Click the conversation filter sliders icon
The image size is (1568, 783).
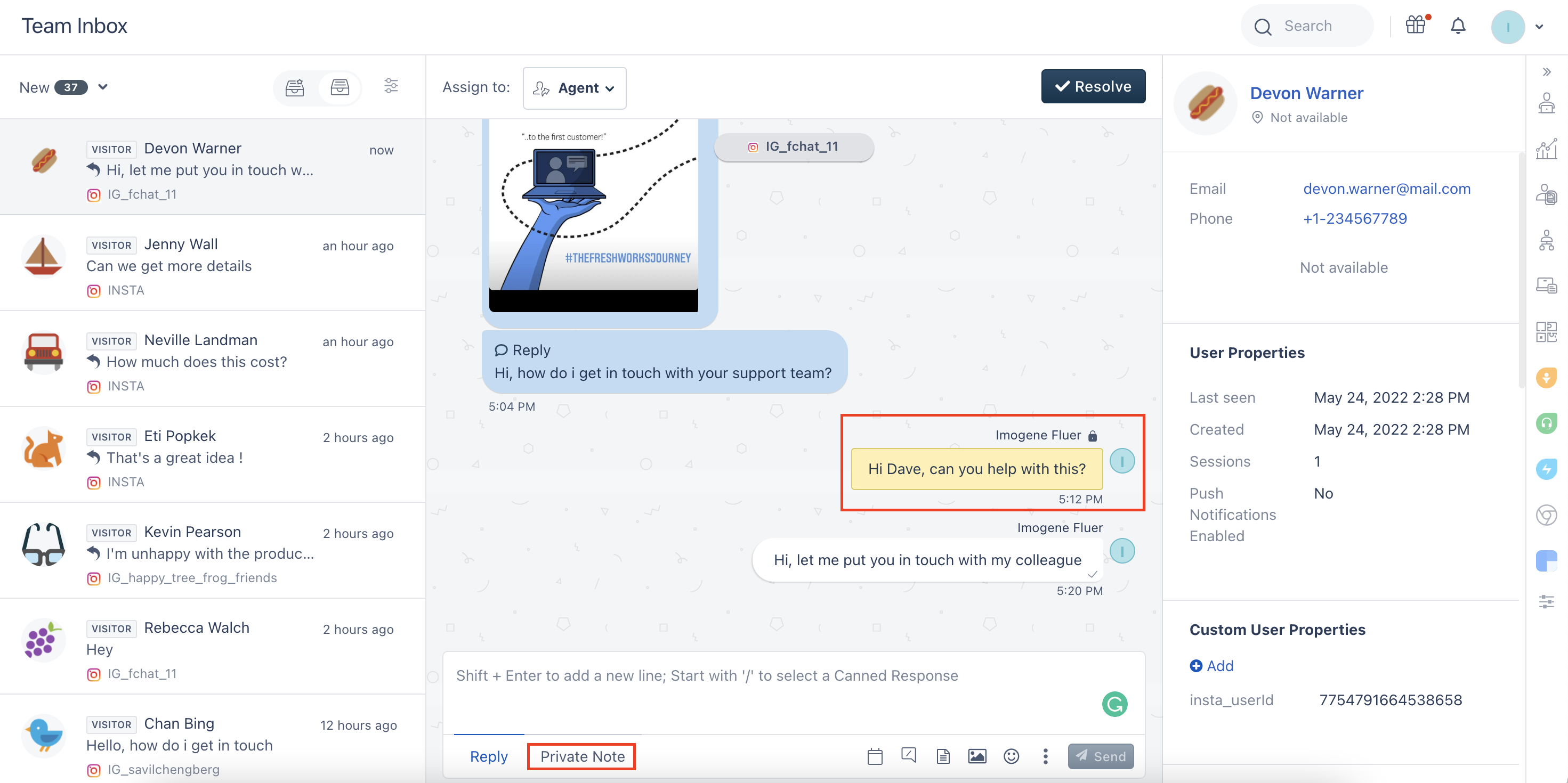(391, 86)
